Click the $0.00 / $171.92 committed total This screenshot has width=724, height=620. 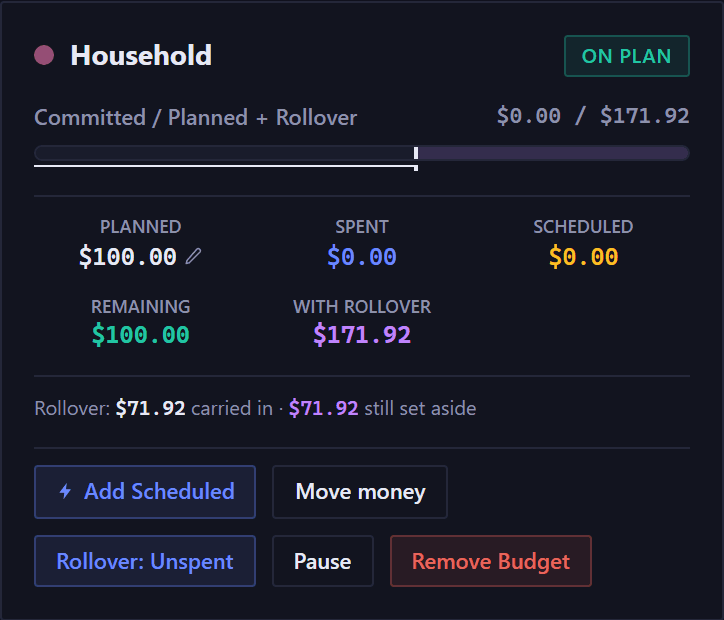click(x=593, y=115)
